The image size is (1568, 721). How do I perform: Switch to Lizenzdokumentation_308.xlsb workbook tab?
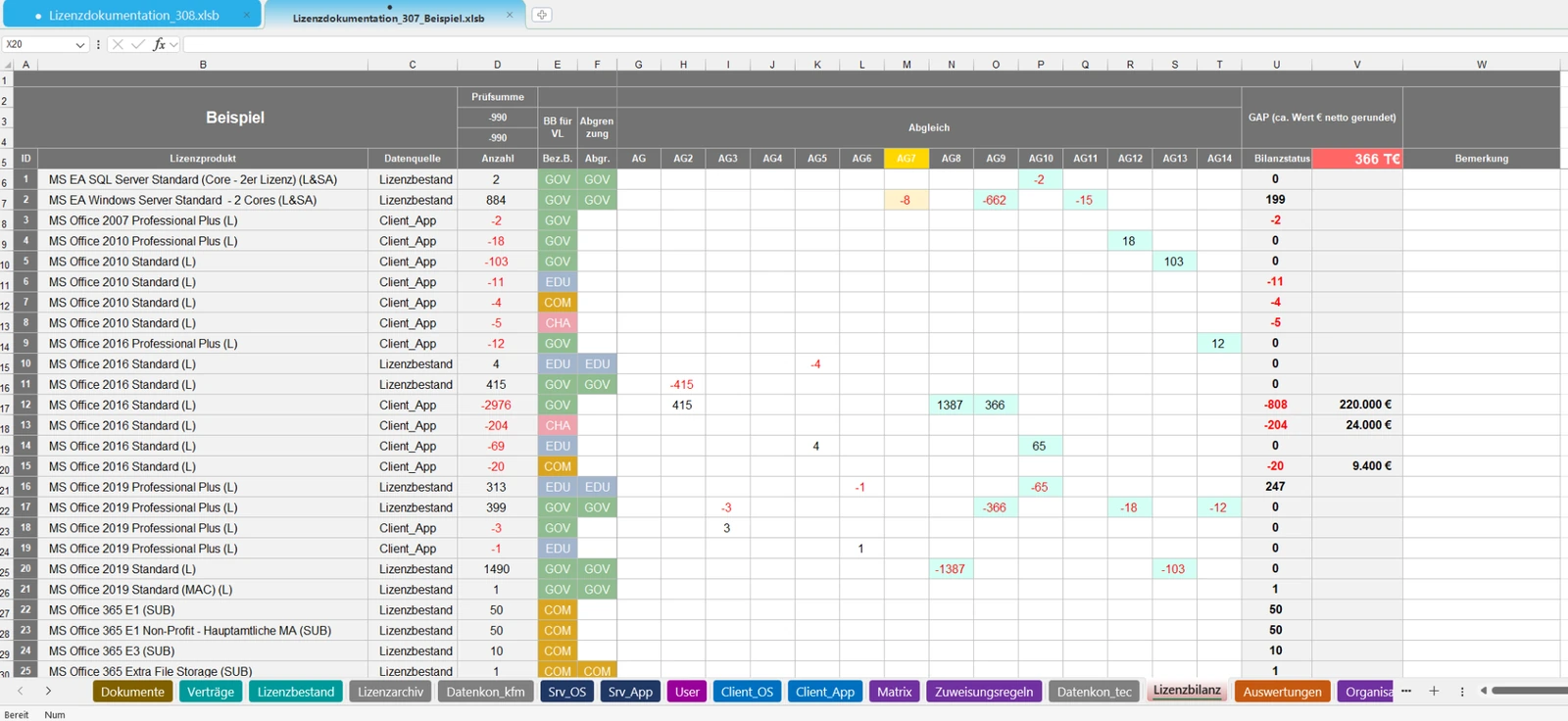click(134, 16)
